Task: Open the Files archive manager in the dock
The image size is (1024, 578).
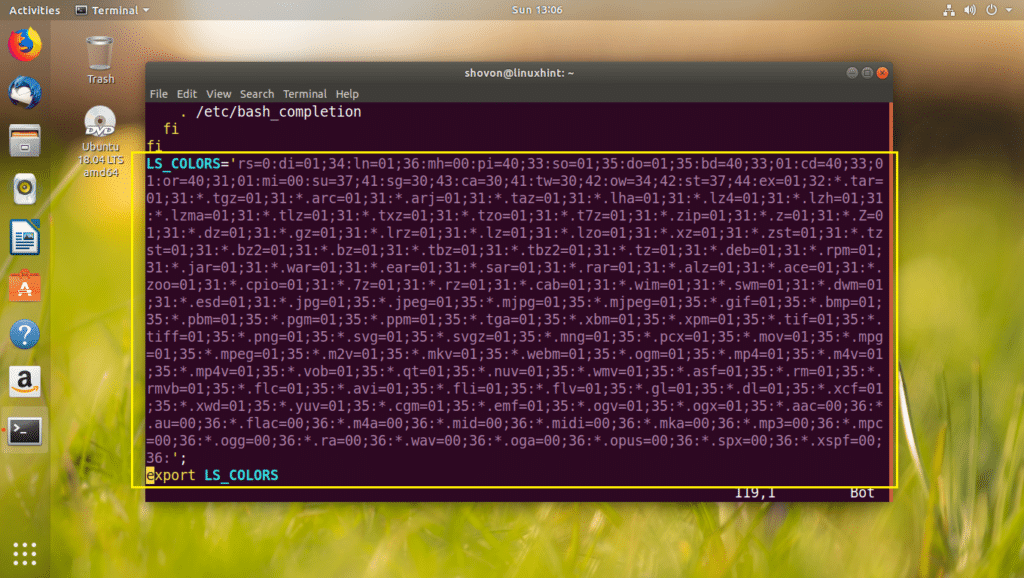Action: click(x=24, y=140)
